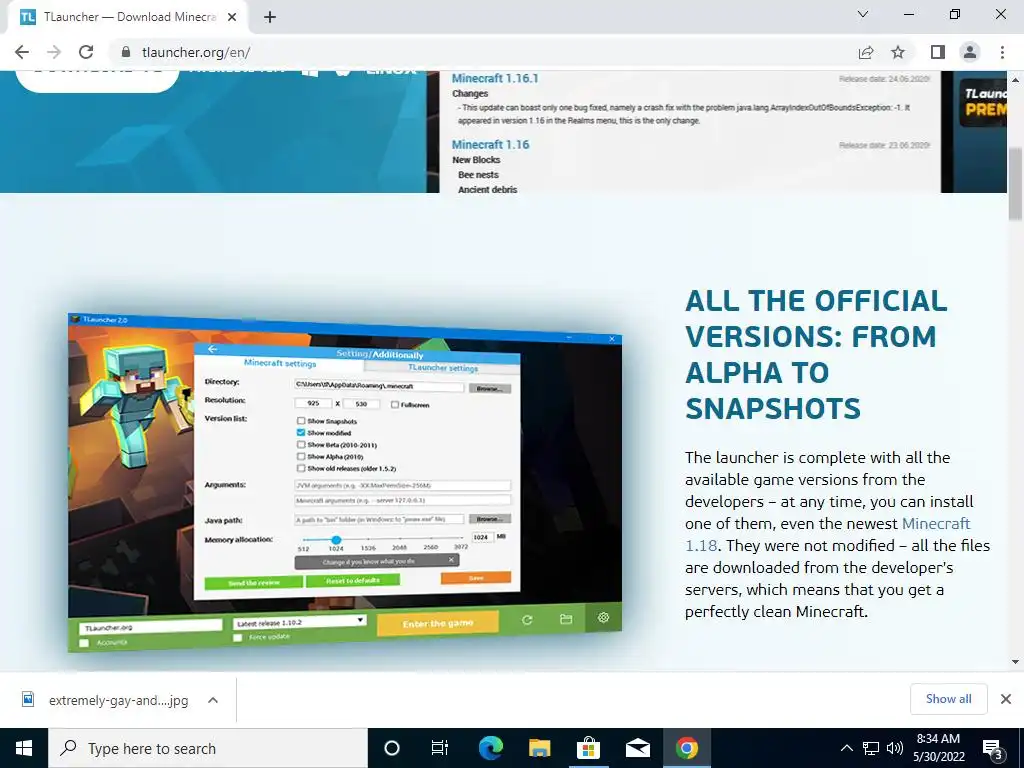Image resolution: width=1024 pixels, height=768 pixels.
Task: Click the TLauncher.org username field
Action: (x=151, y=627)
